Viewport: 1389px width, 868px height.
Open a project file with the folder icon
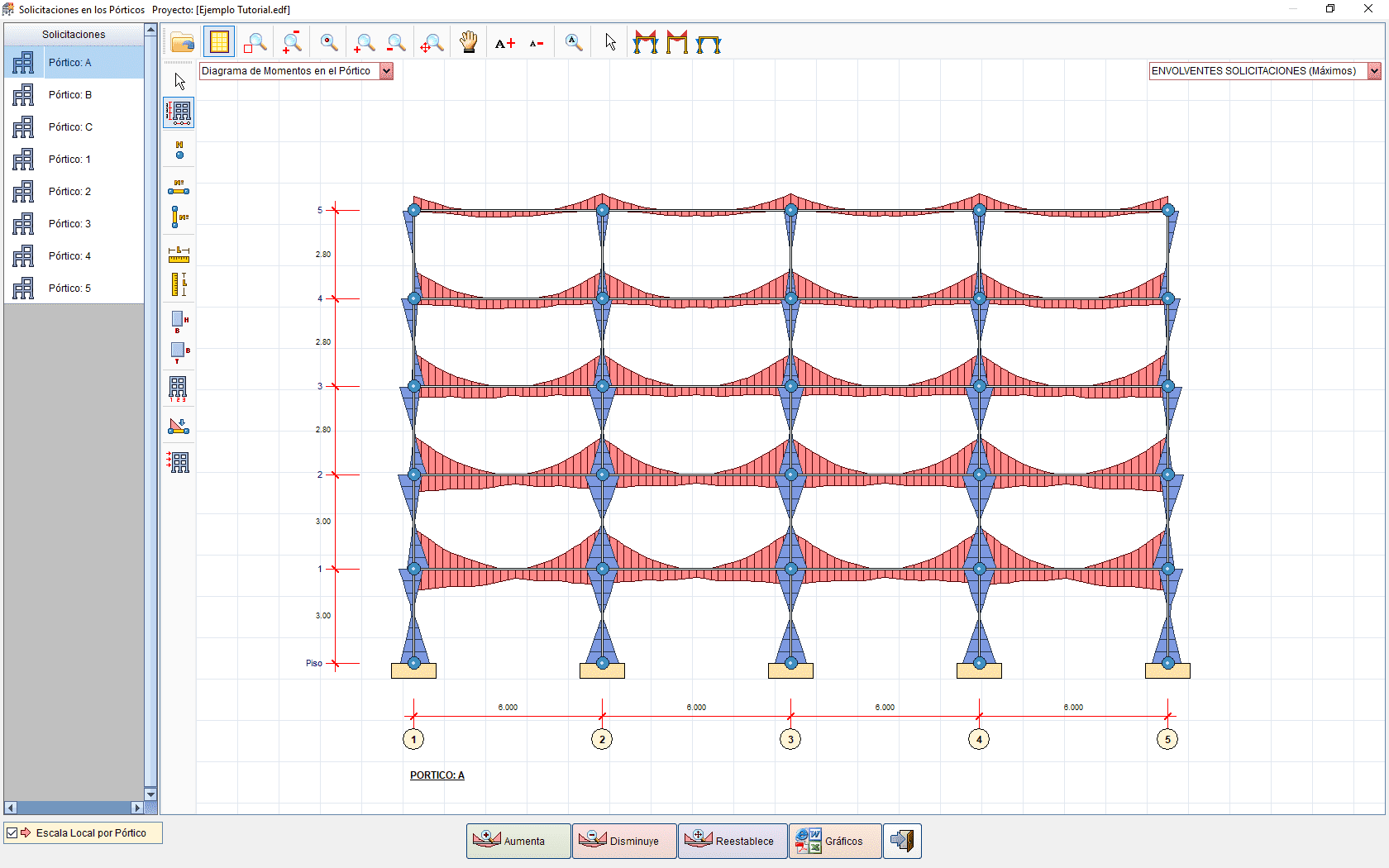tap(181, 41)
